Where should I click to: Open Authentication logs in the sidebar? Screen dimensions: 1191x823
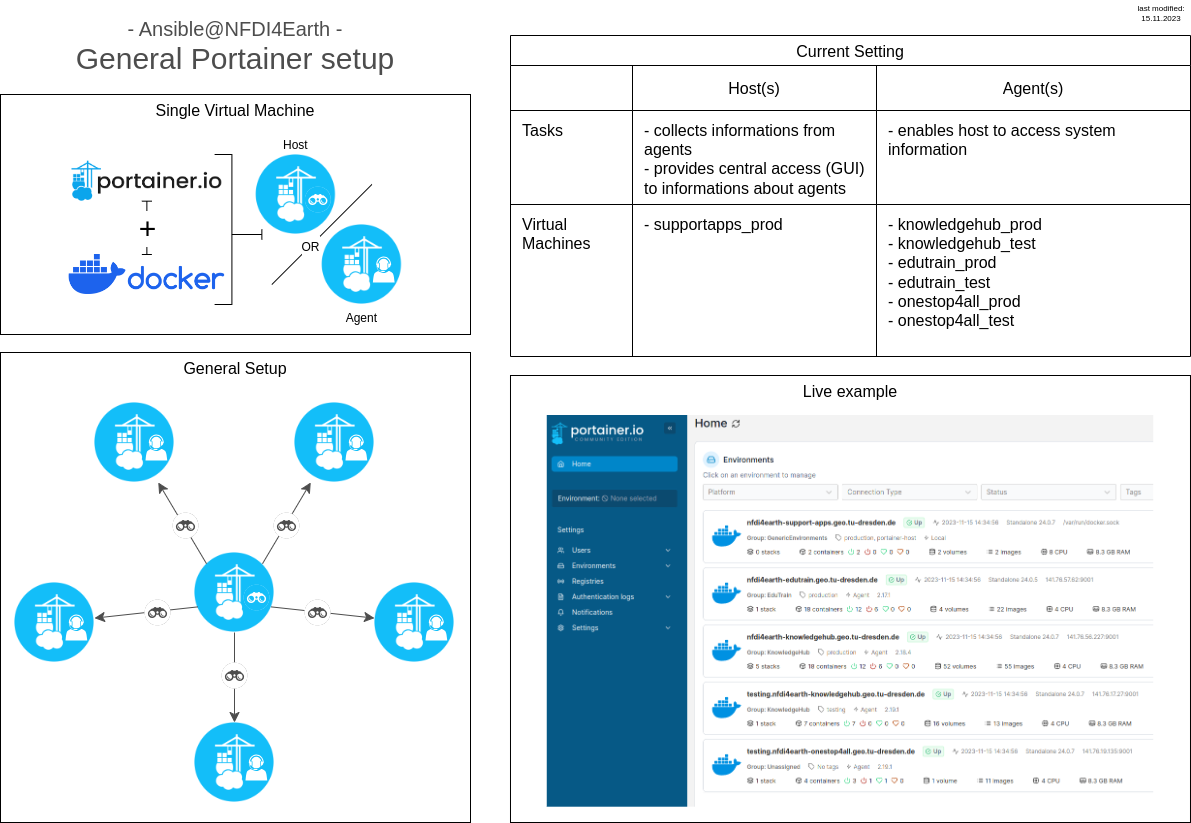click(x=602, y=597)
